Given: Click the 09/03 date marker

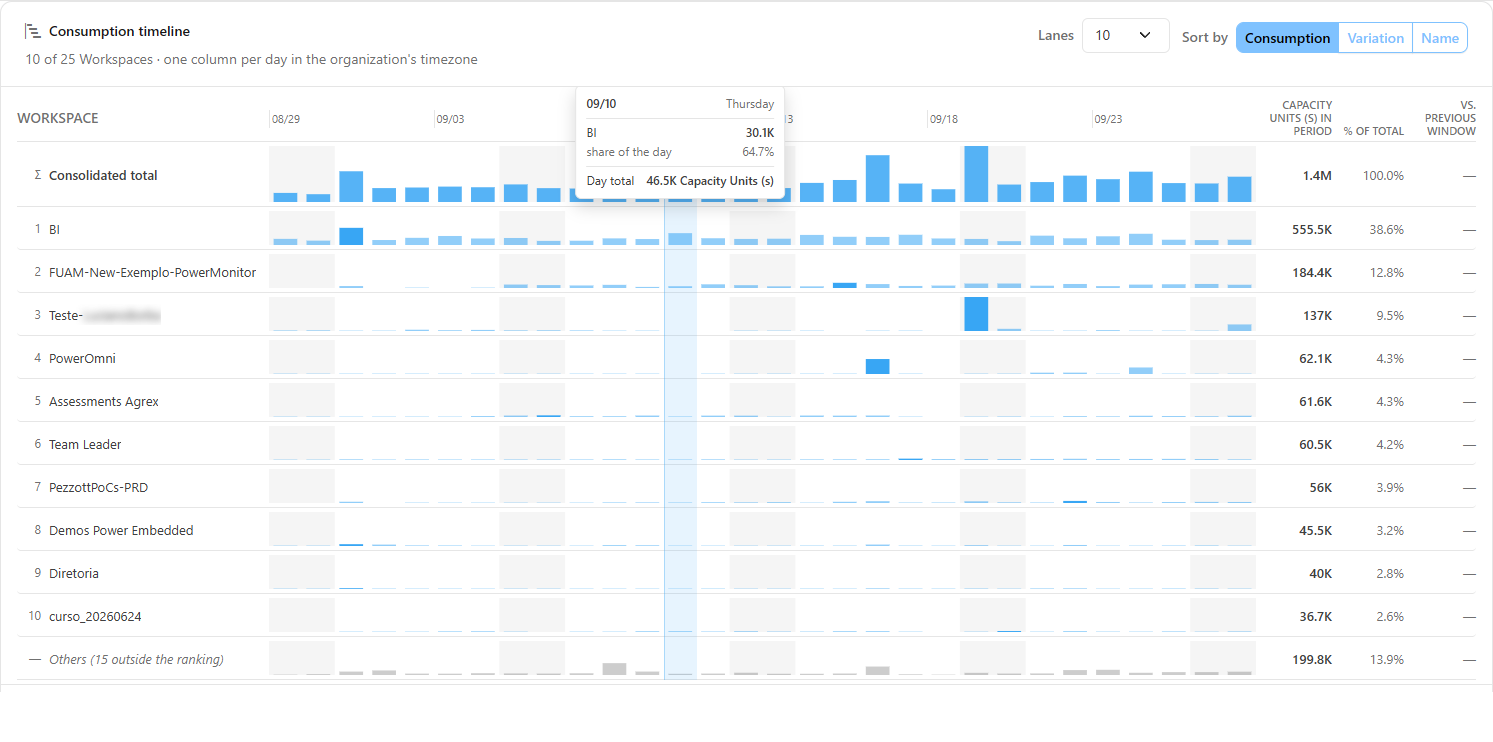Looking at the screenshot, I should pyautogui.click(x=450, y=119).
